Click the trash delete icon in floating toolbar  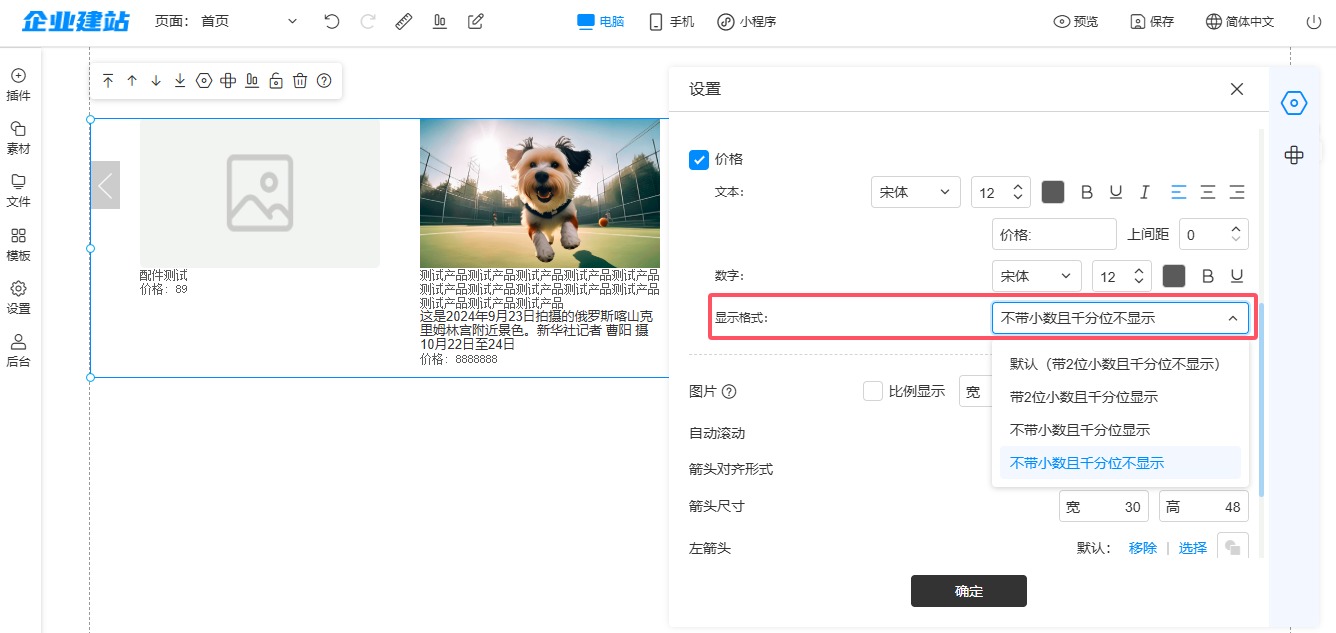point(300,81)
